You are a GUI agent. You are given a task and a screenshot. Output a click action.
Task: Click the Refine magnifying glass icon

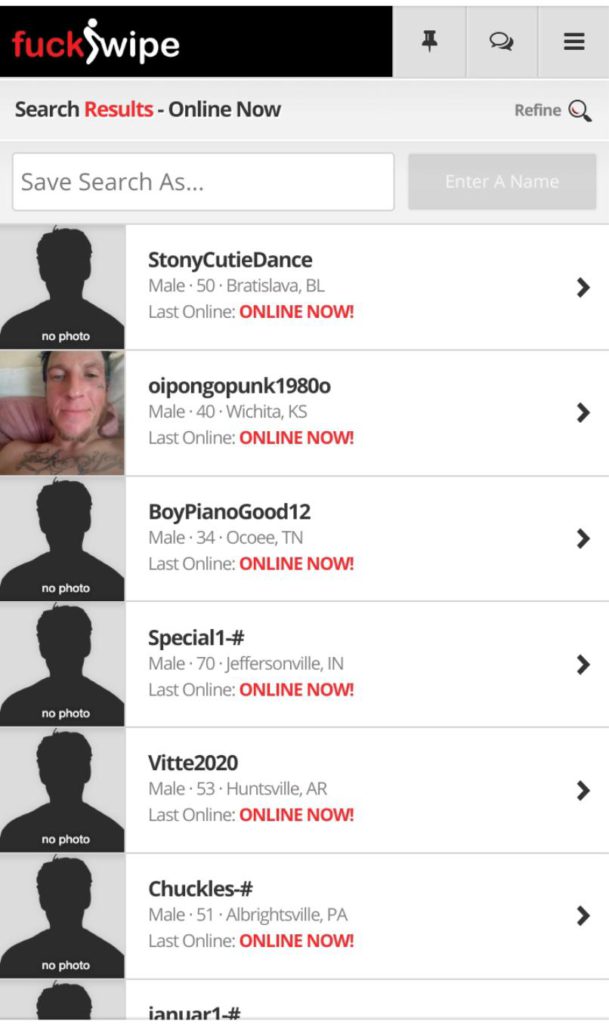(580, 110)
